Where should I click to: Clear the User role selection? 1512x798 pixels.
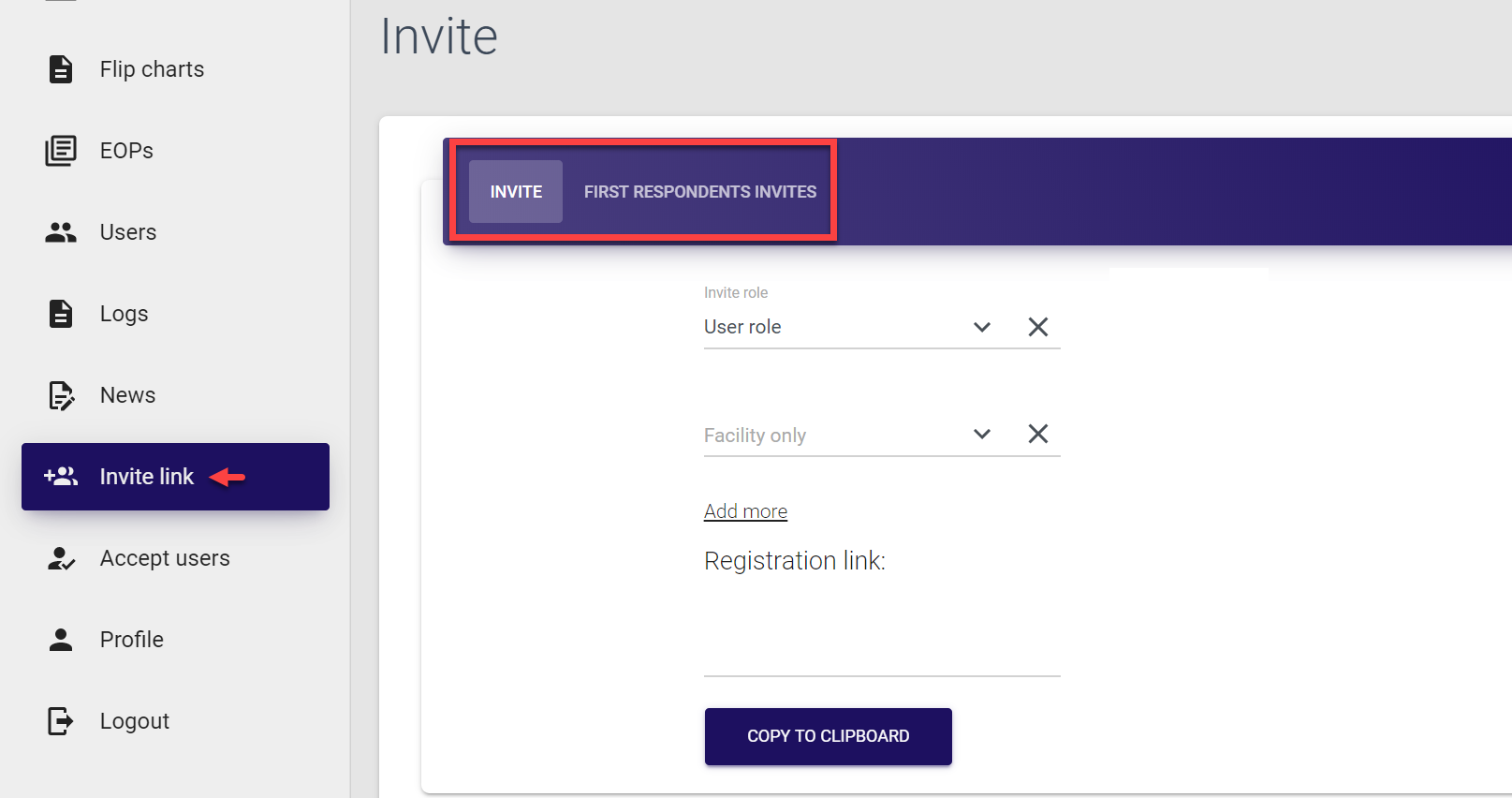click(x=1038, y=327)
